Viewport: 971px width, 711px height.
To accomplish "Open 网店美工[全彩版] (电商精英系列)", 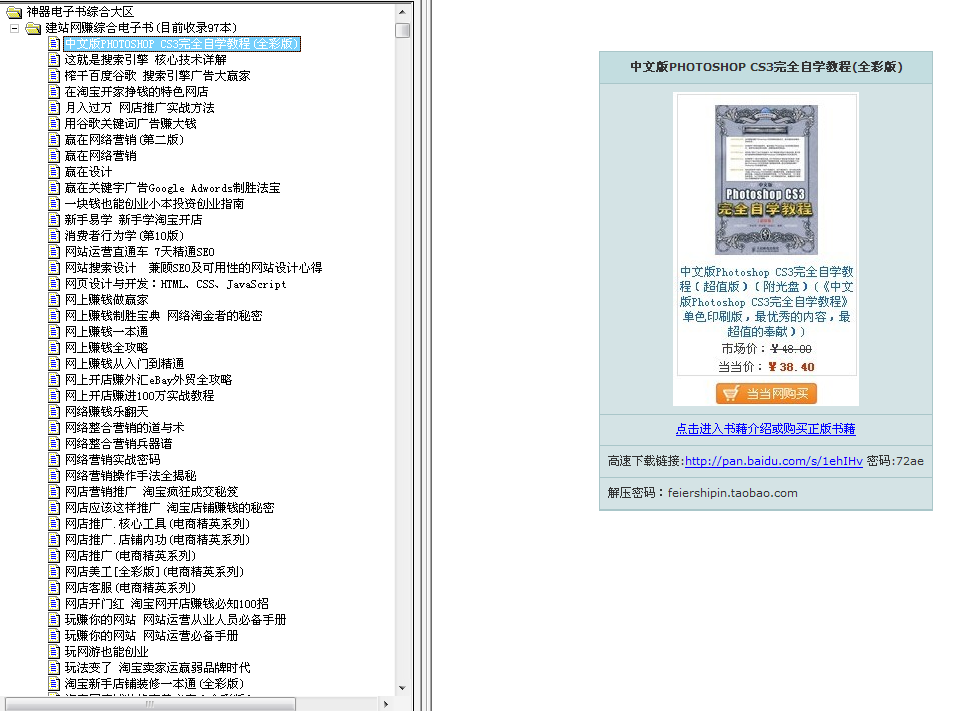I will point(154,572).
